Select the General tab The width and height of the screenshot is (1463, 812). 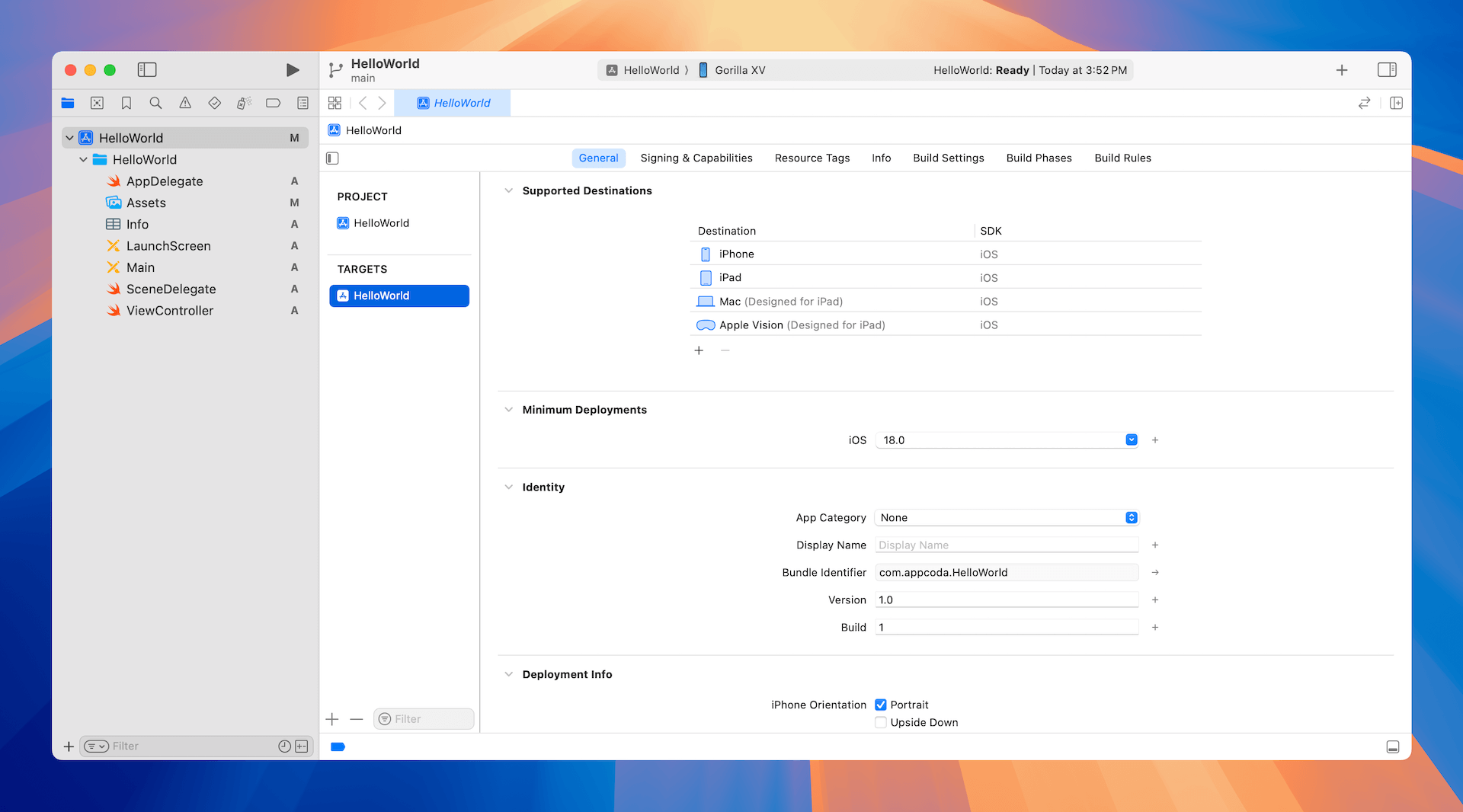point(599,158)
